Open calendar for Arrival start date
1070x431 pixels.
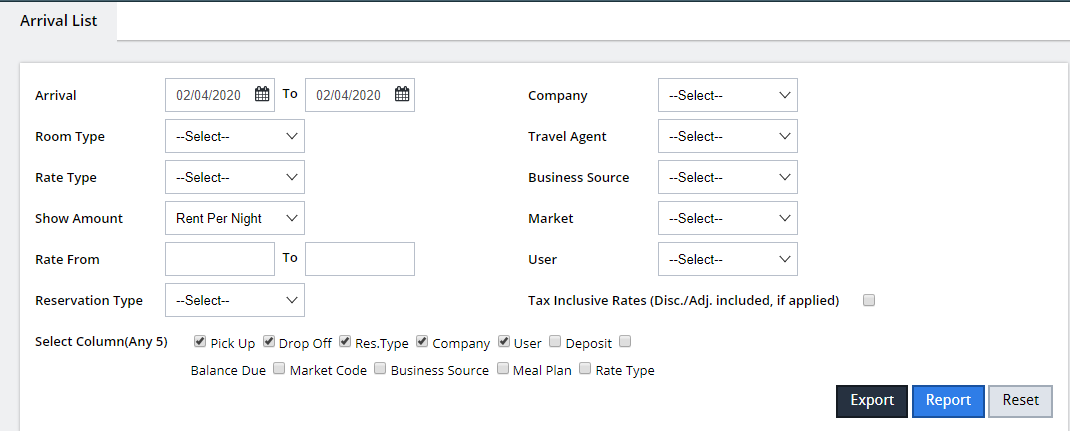262,95
